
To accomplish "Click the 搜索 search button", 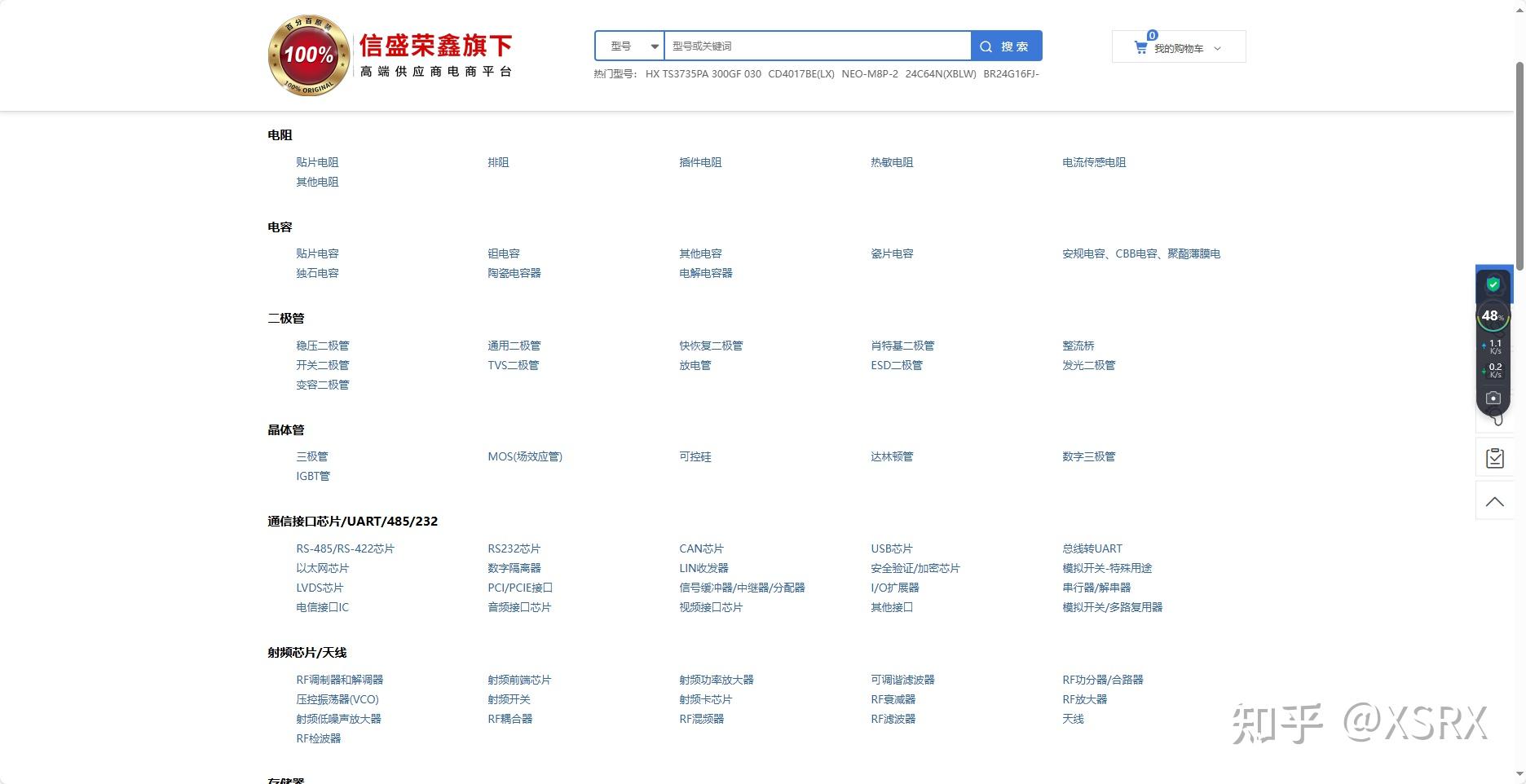I will pyautogui.click(x=1006, y=46).
